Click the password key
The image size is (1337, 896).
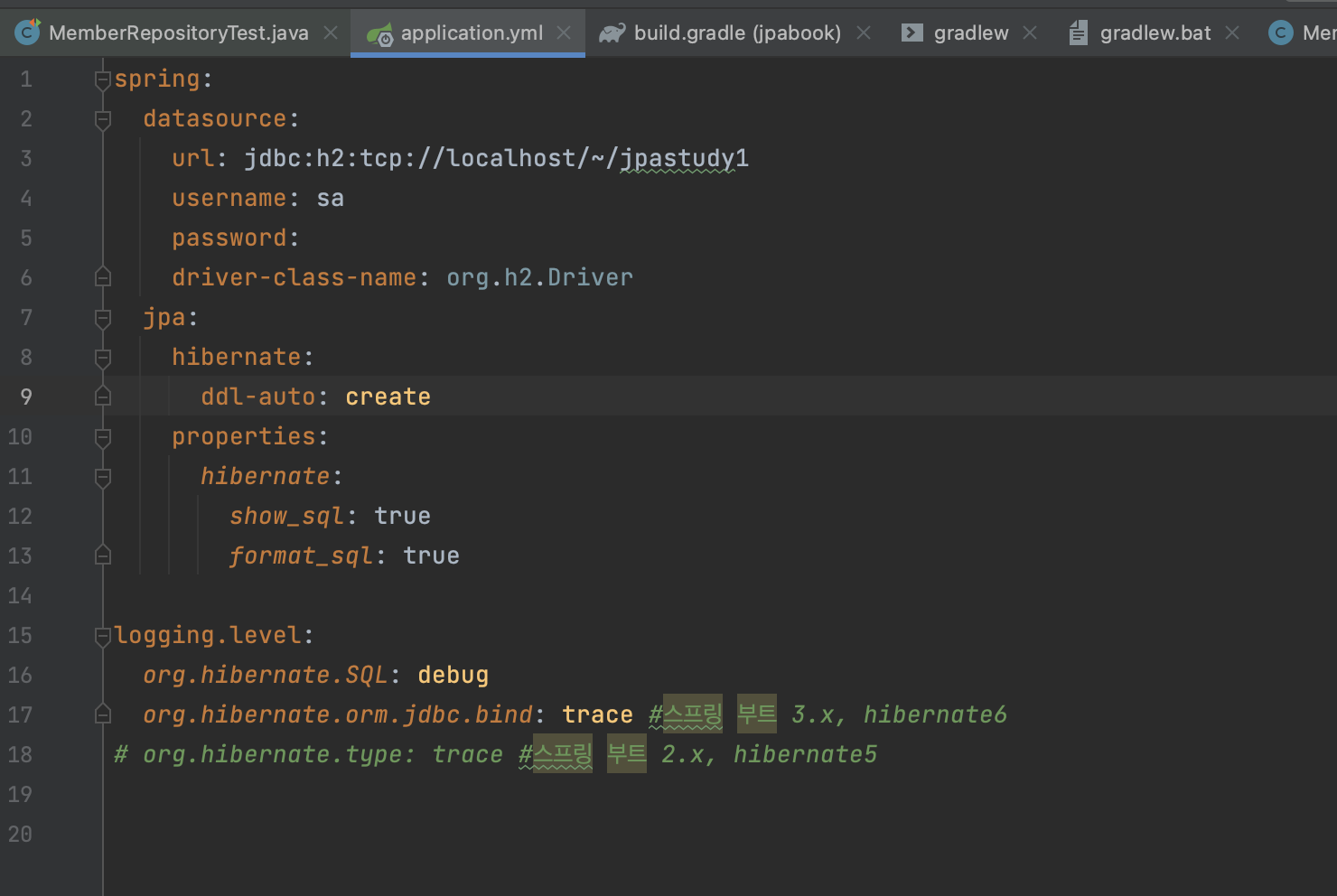(x=229, y=238)
